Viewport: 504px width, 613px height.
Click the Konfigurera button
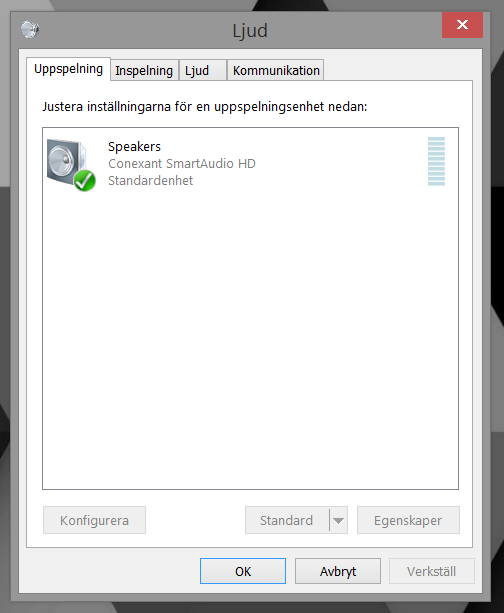point(94,520)
